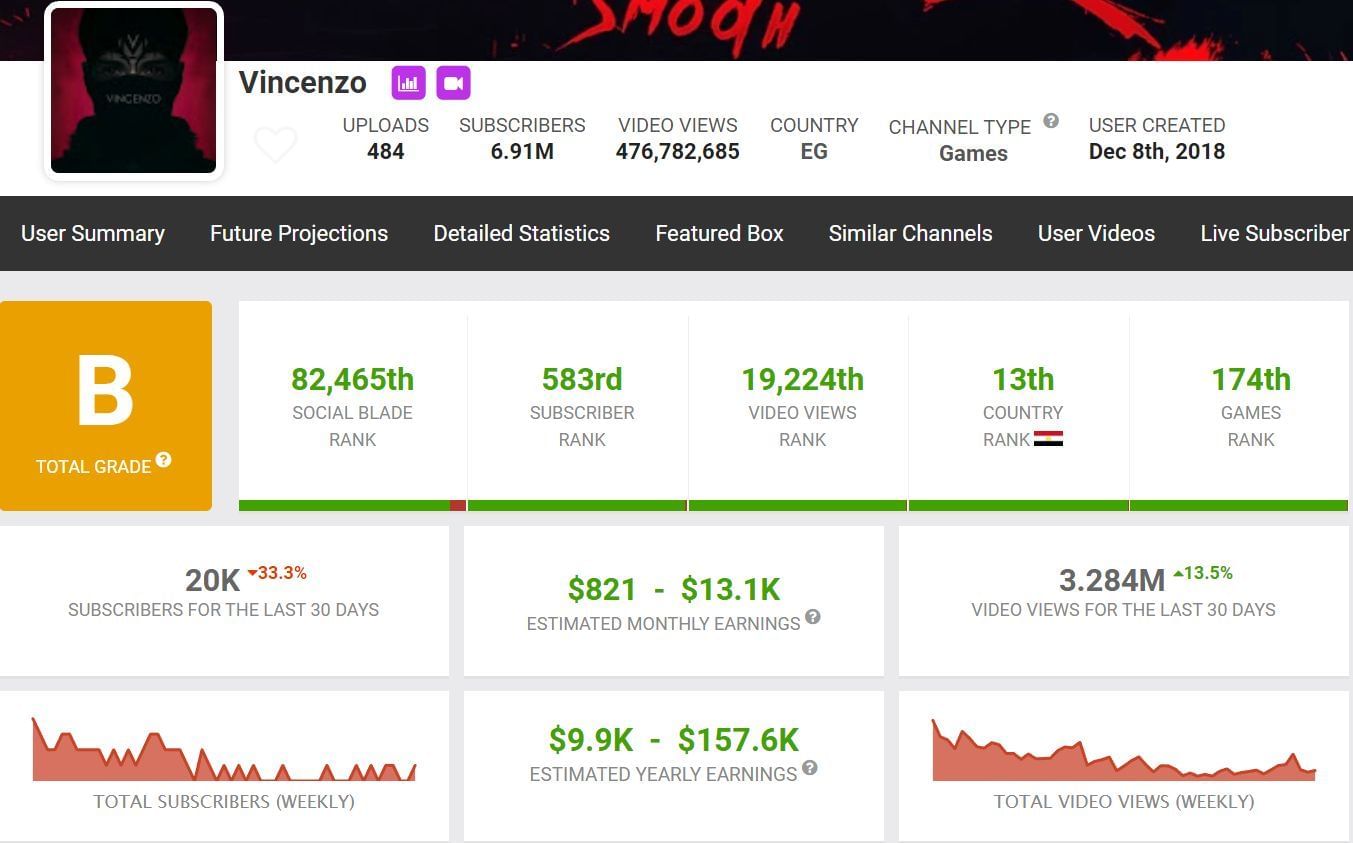Click the Vincenzo channel avatar thumbnail
The image size is (1353, 843).
tap(134, 91)
